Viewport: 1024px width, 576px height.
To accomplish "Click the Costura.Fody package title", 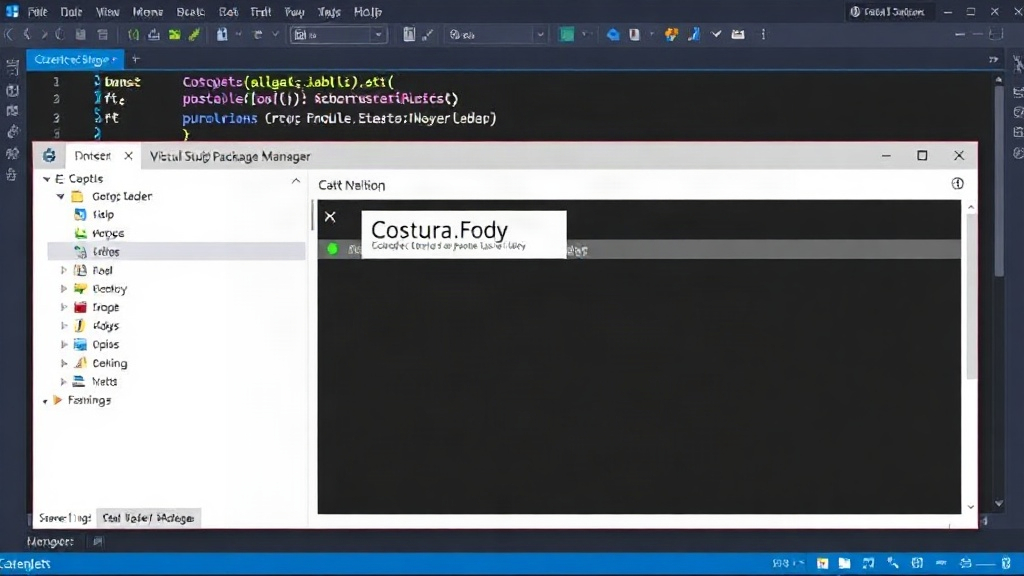I will 439,229.
